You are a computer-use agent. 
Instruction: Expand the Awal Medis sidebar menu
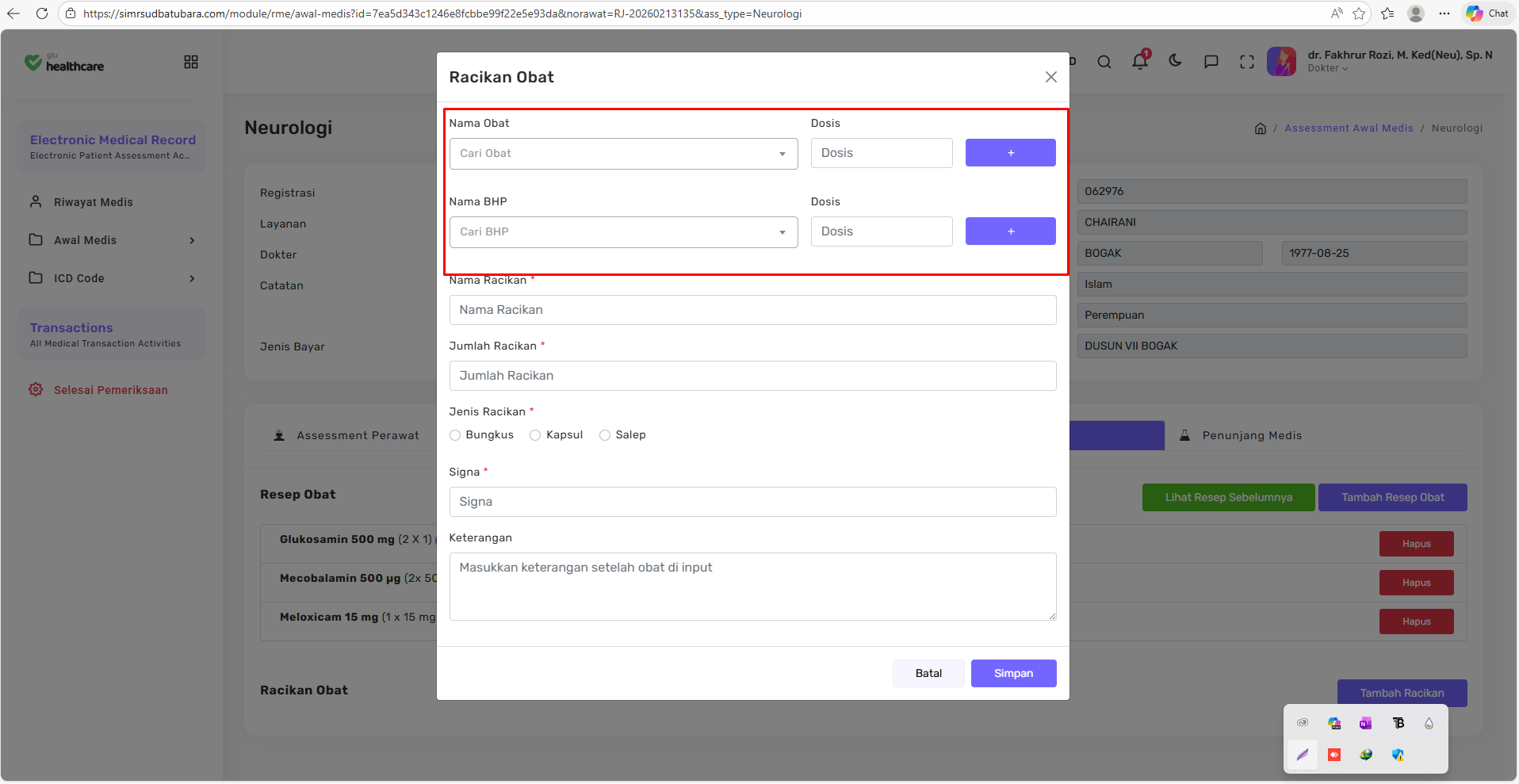pyautogui.click(x=112, y=240)
